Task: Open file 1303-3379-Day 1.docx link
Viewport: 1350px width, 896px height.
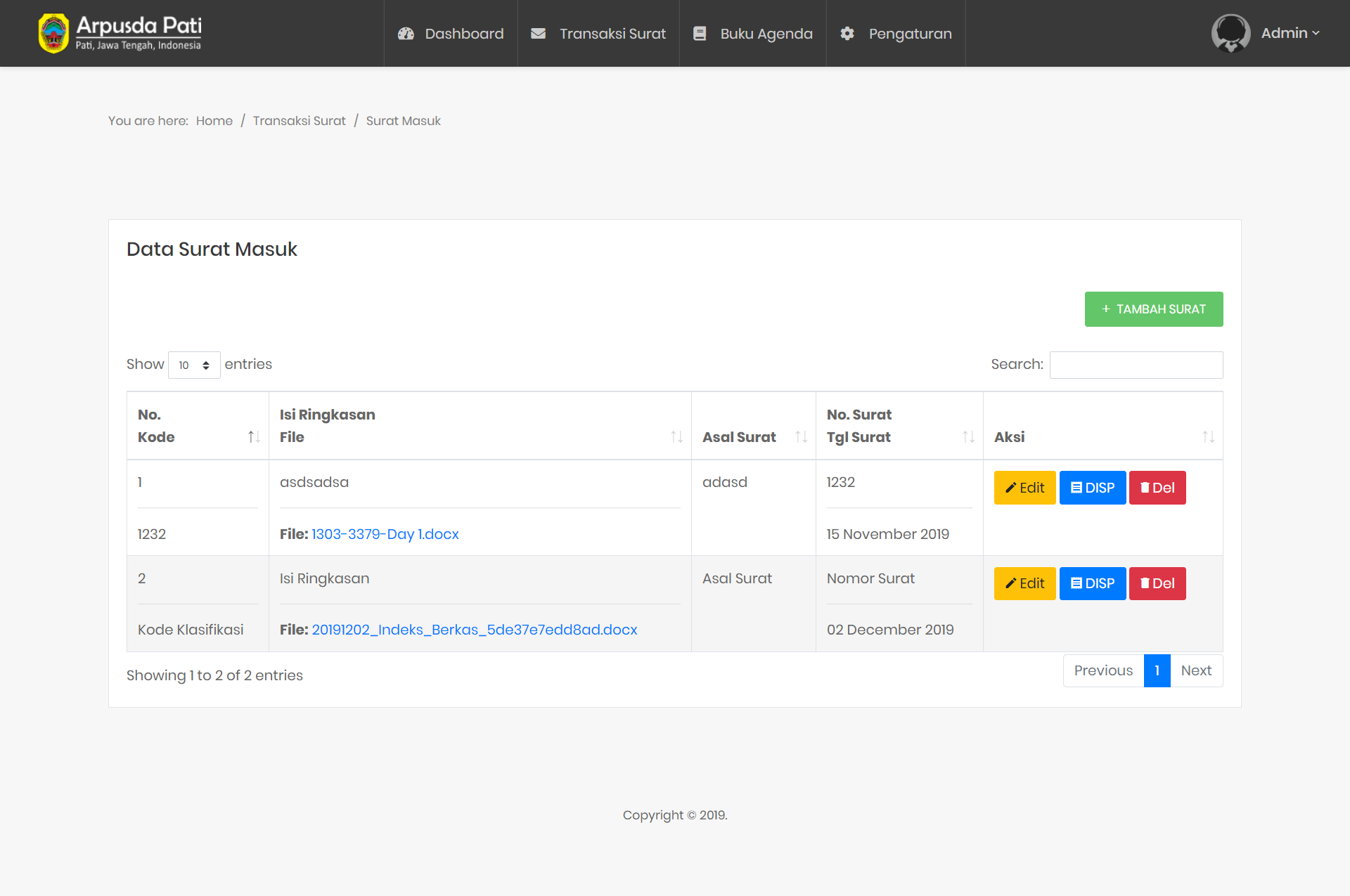Action: pos(385,534)
